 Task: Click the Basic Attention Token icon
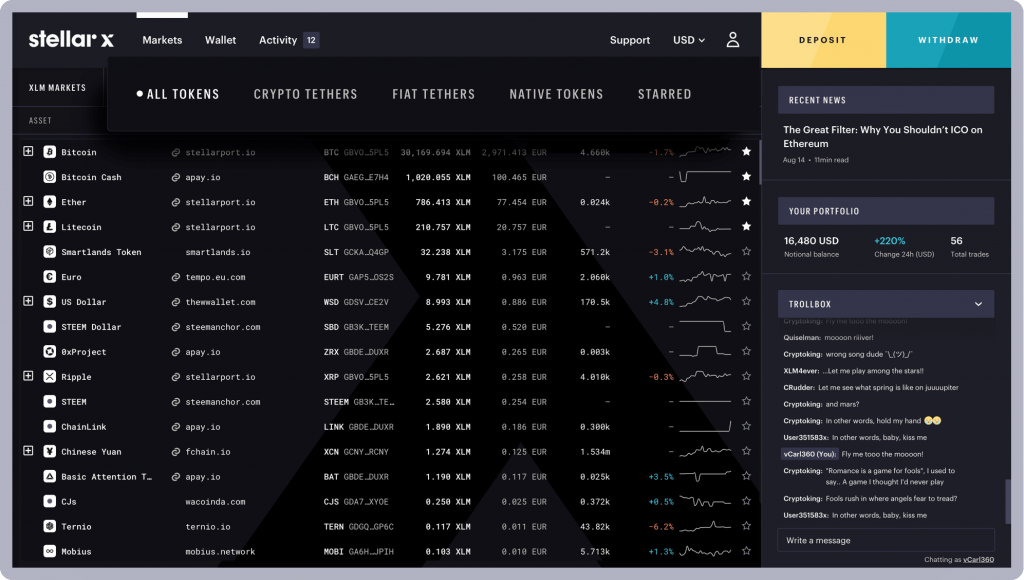49,476
